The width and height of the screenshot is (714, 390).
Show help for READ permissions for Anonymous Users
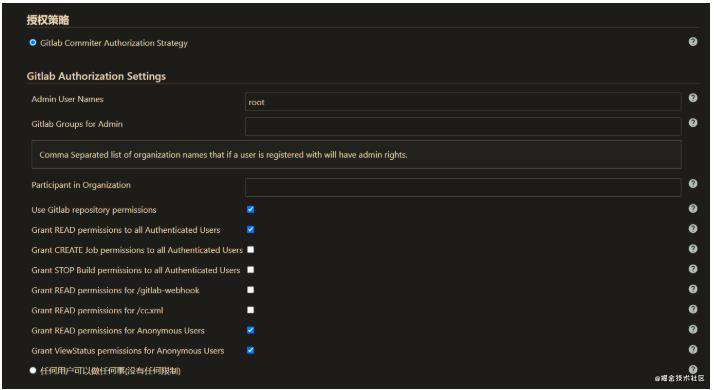click(693, 329)
